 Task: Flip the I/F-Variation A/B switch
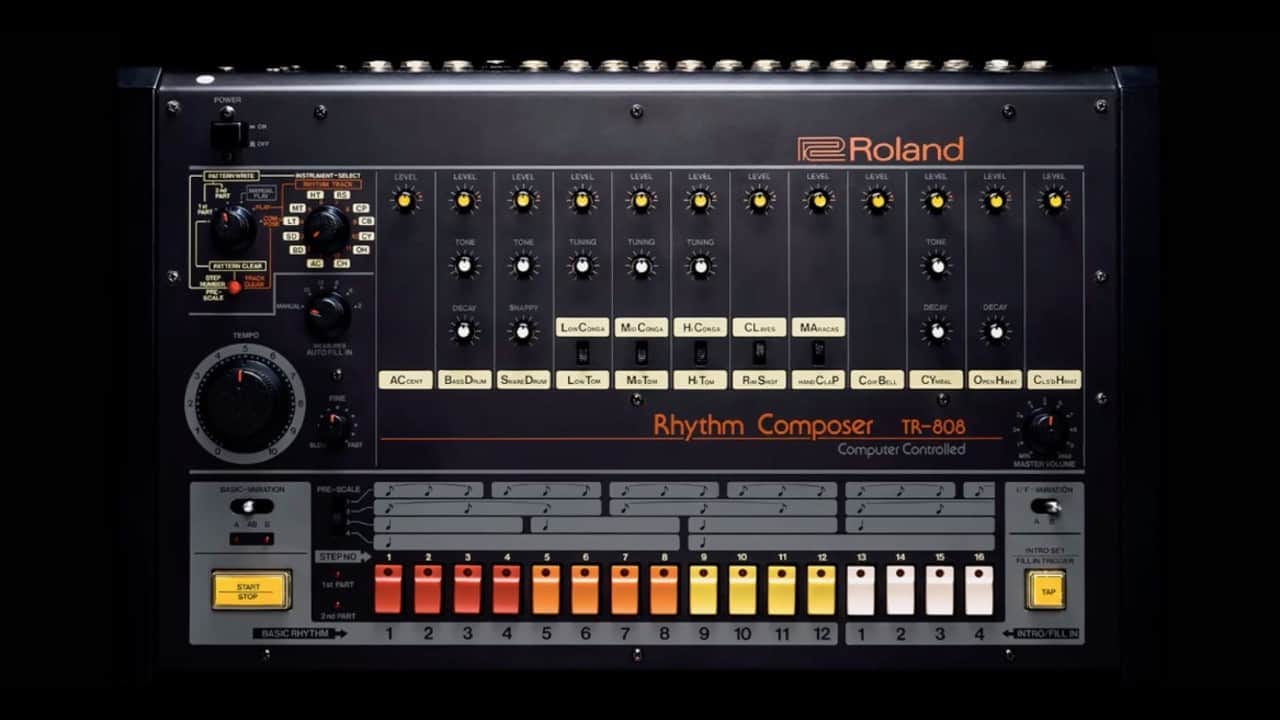tap(1046, 506)
